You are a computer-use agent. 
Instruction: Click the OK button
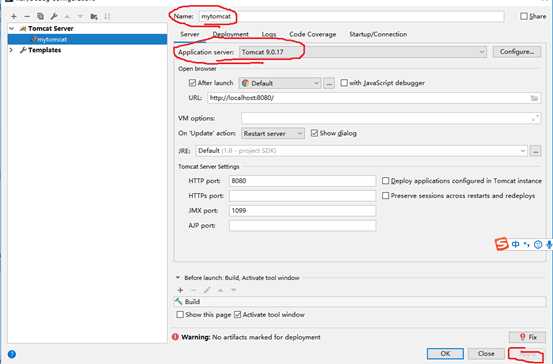pyautogui.click(x=445, y=353)
